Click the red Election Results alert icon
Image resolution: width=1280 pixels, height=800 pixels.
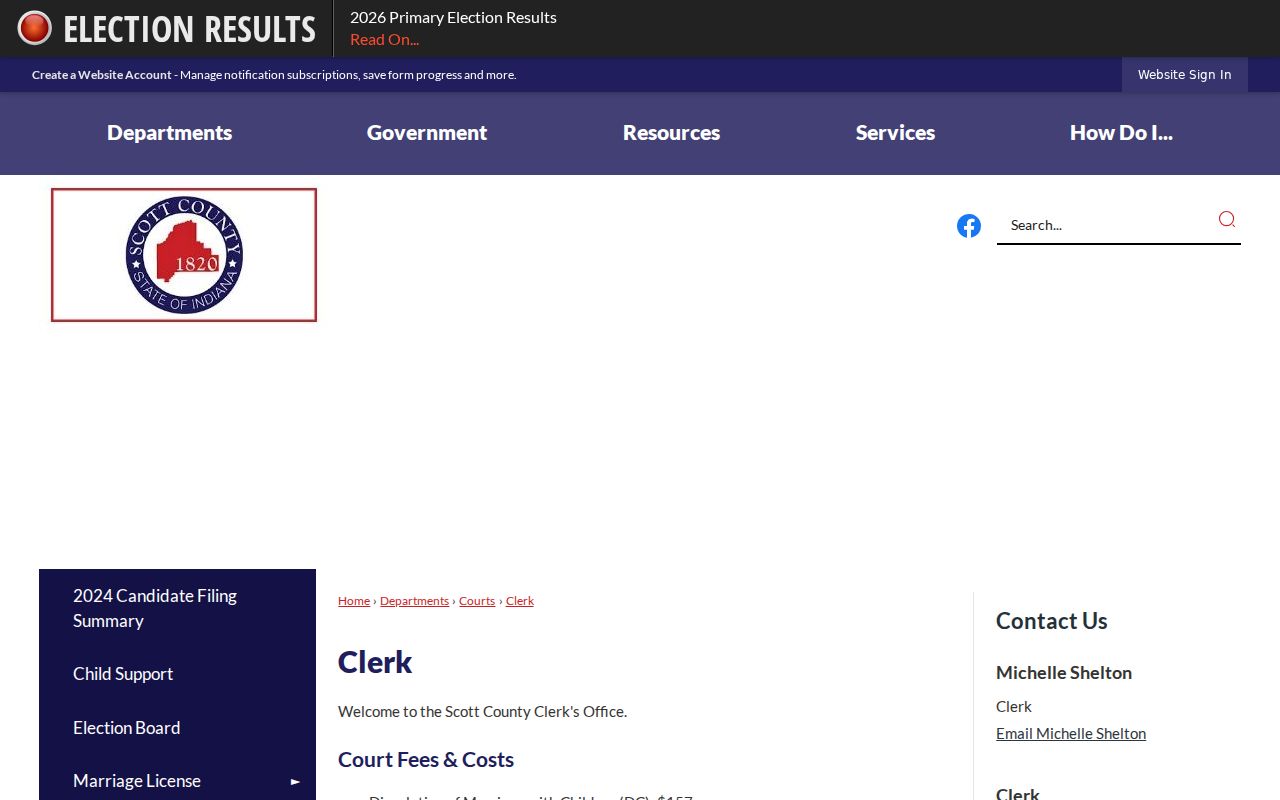pyautogui.click(x=34, y=28)
